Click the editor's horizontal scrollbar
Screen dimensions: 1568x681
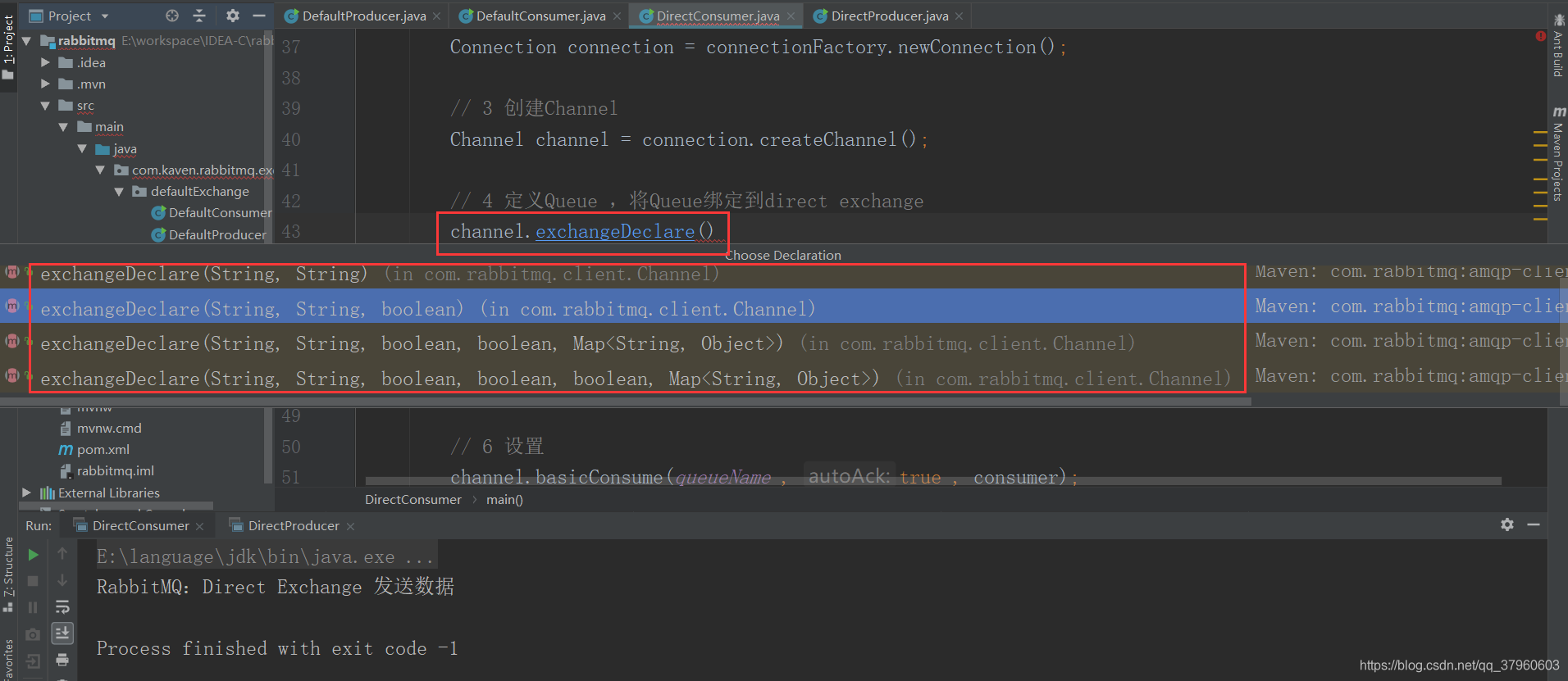[933, 481]
